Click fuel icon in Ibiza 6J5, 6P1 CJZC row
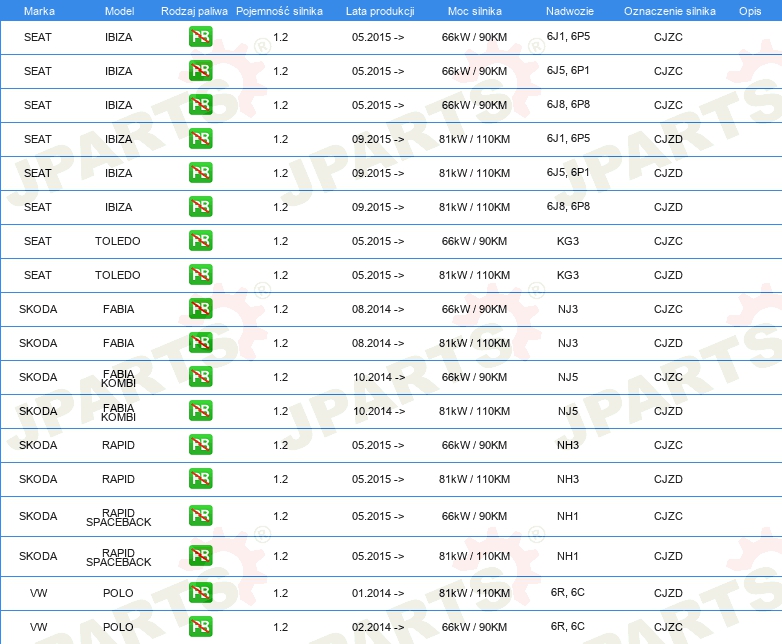782x644 pixels. pyautogui.click(x=200, y=71)
